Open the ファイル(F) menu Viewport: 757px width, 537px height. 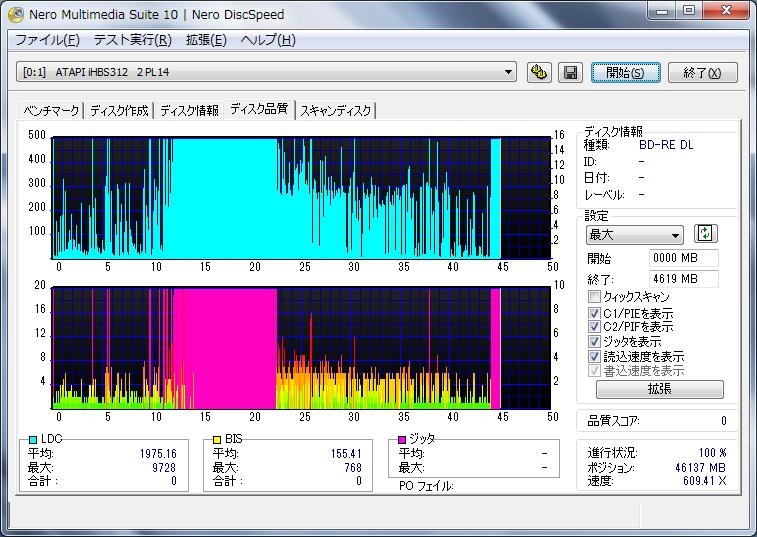[x=47, y=40]
